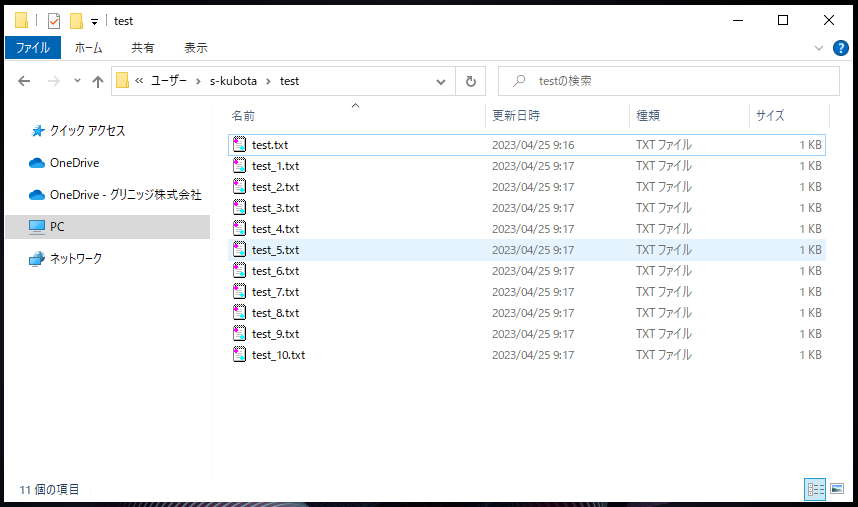Click the monitor icon beside PC
This screenshot has width=858, height=507.
[x=37, y=226]
